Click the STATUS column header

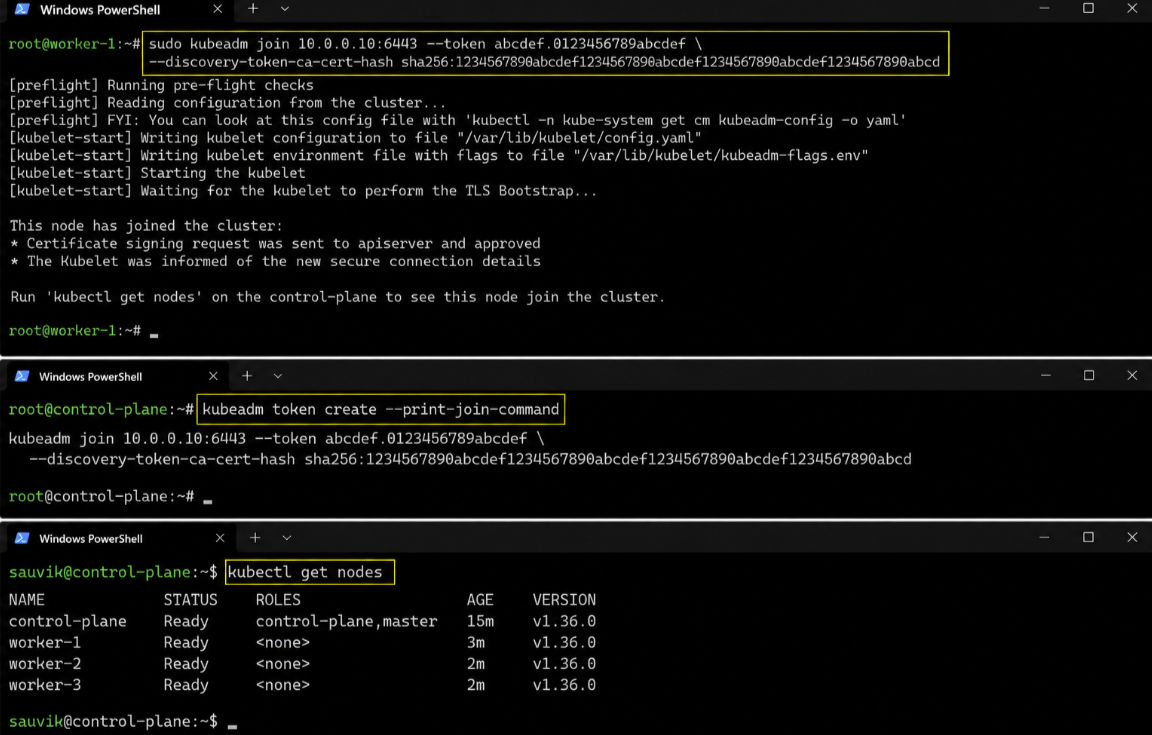point(190,600)
